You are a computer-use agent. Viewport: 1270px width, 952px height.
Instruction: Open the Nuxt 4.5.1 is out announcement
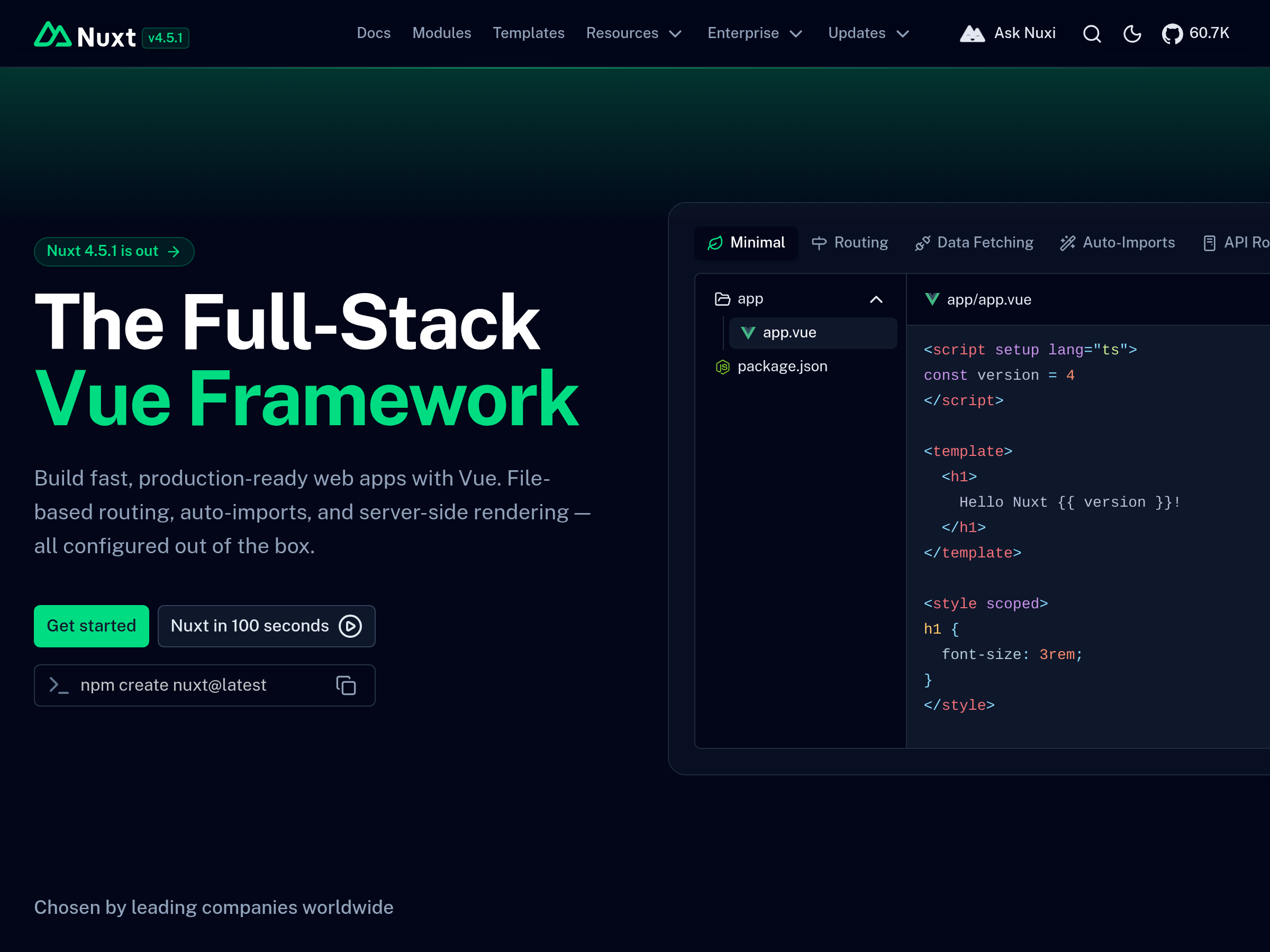114,251
